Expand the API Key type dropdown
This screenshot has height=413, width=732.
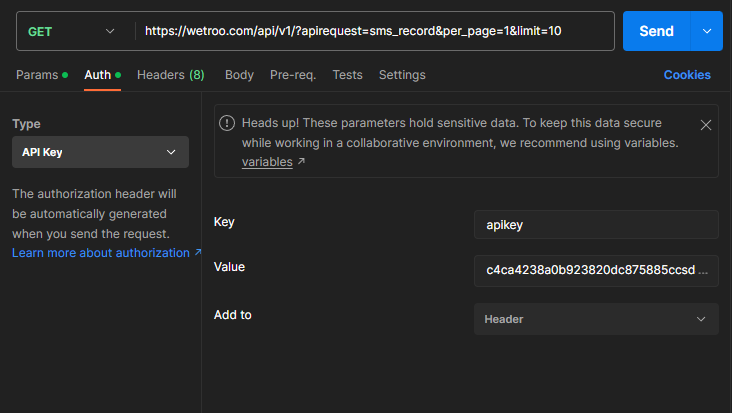[x=99, y=152]
